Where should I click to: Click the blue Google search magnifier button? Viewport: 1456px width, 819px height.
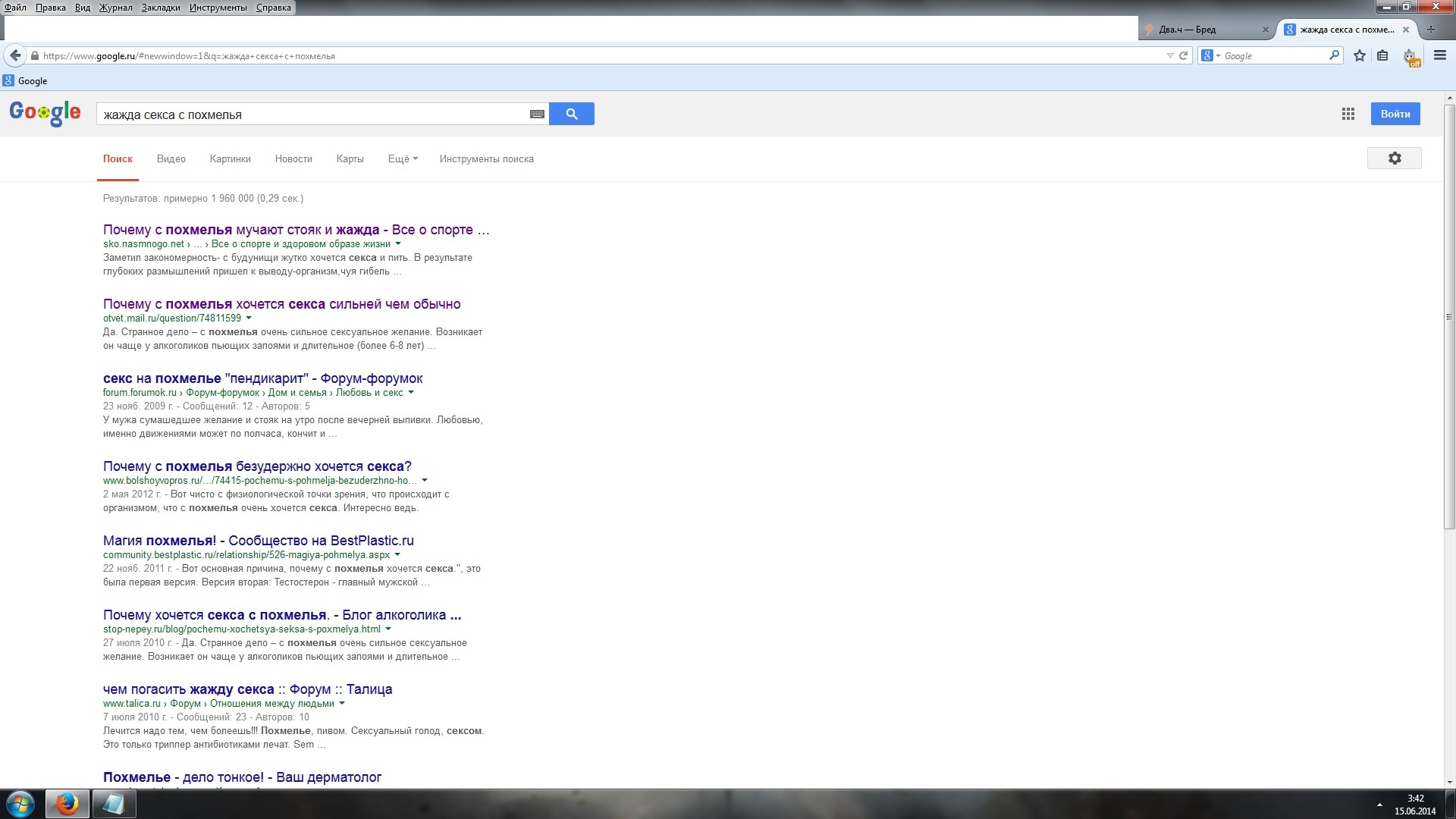(x=571, y=114)
